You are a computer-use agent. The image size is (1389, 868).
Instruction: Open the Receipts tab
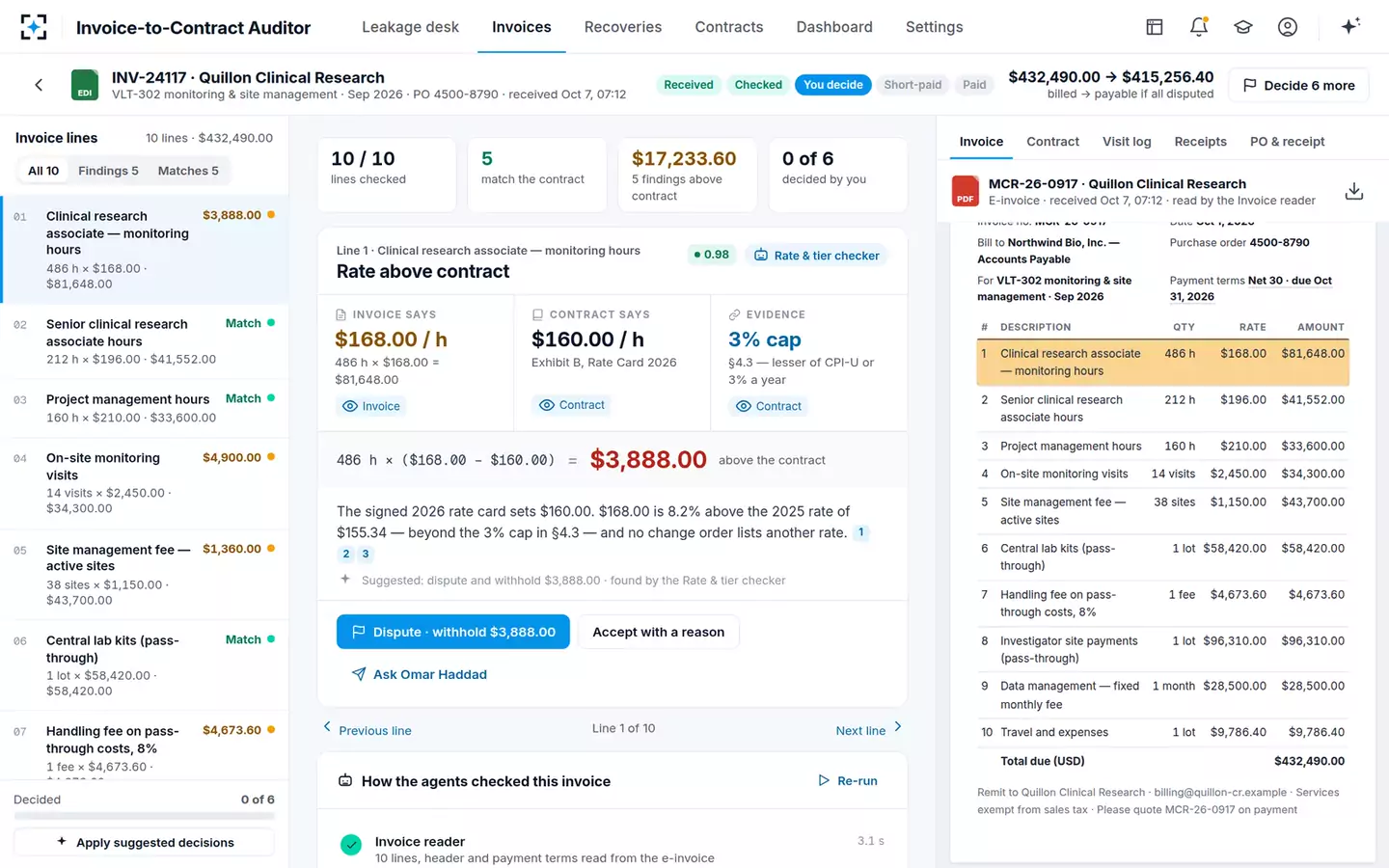tap(1200, 142)
